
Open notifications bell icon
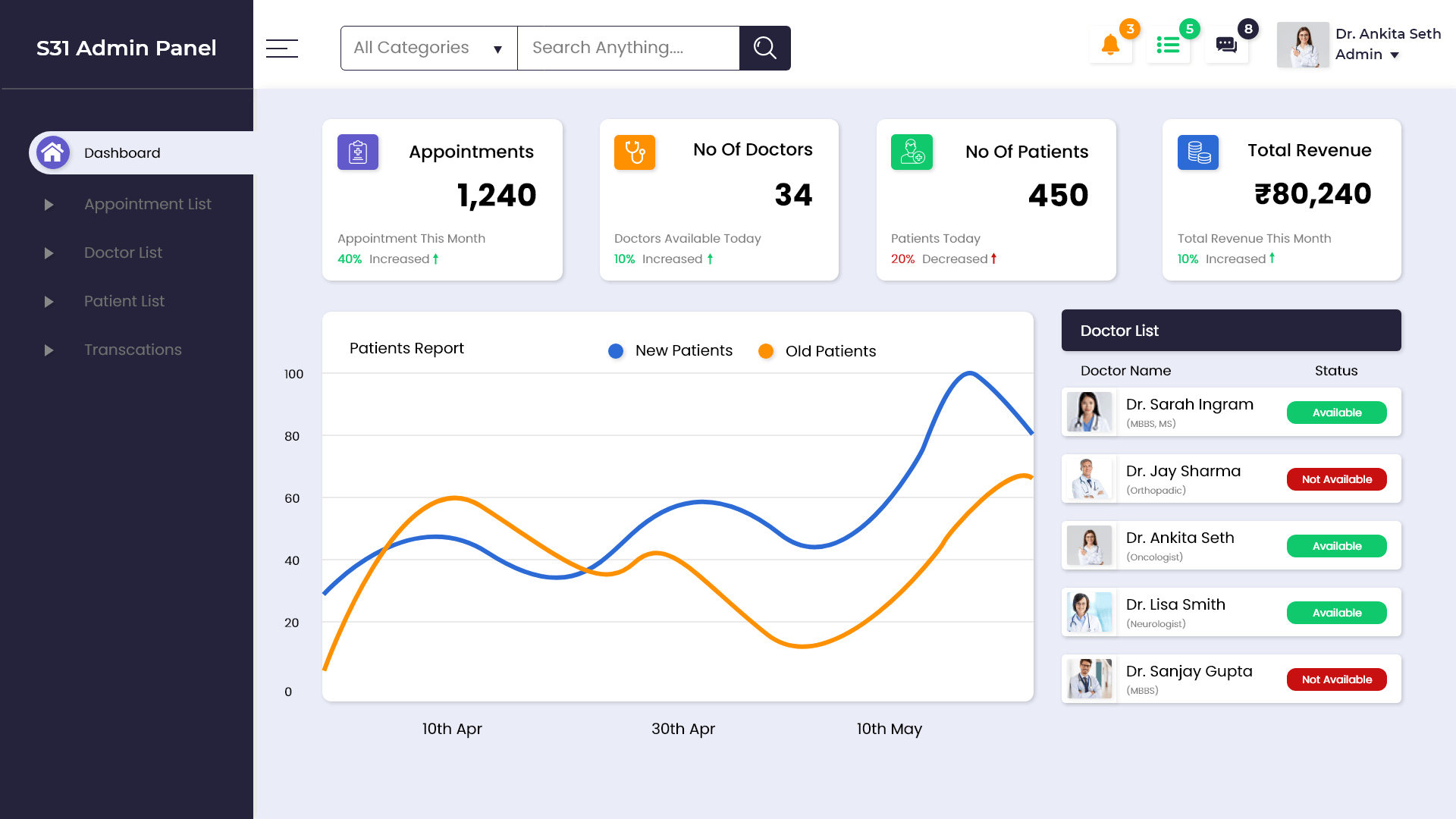[x=1111, y=45]
